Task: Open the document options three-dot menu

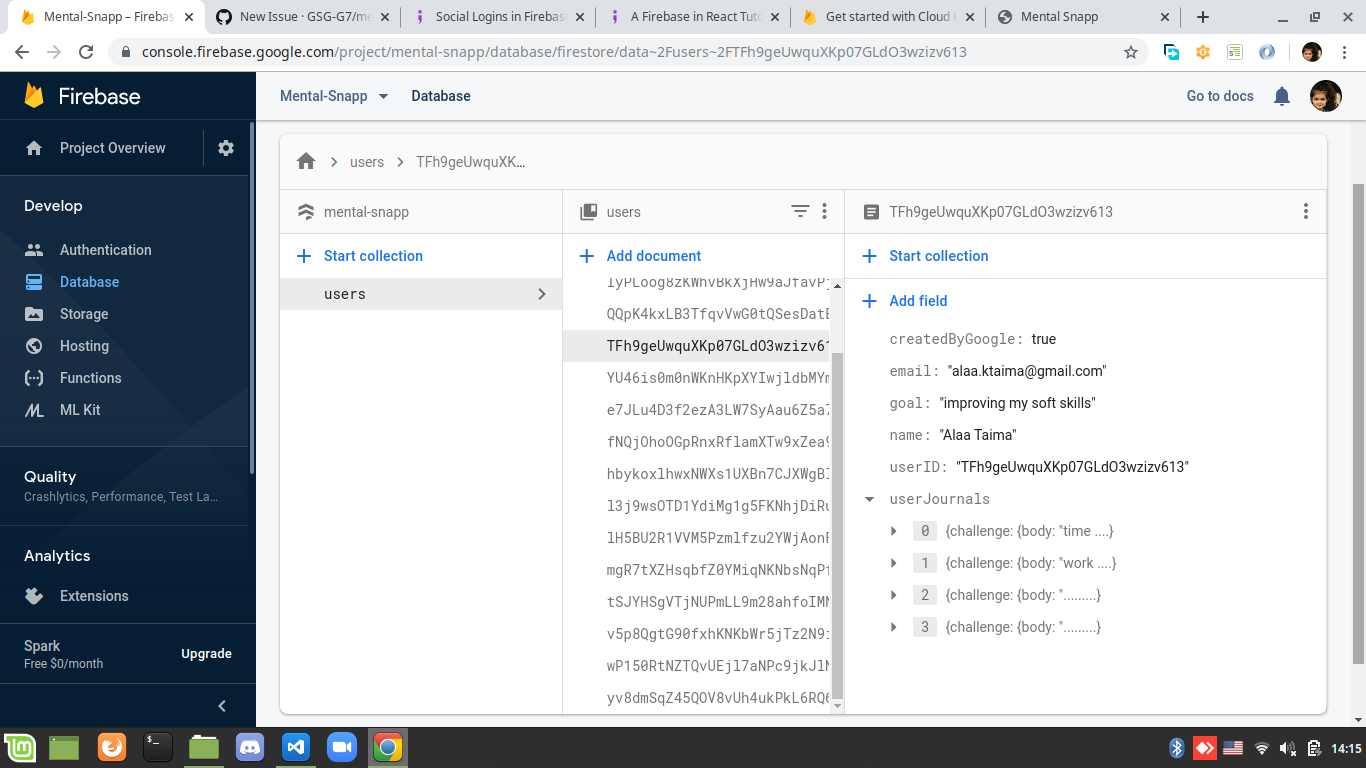Action: click(1305, 211)
